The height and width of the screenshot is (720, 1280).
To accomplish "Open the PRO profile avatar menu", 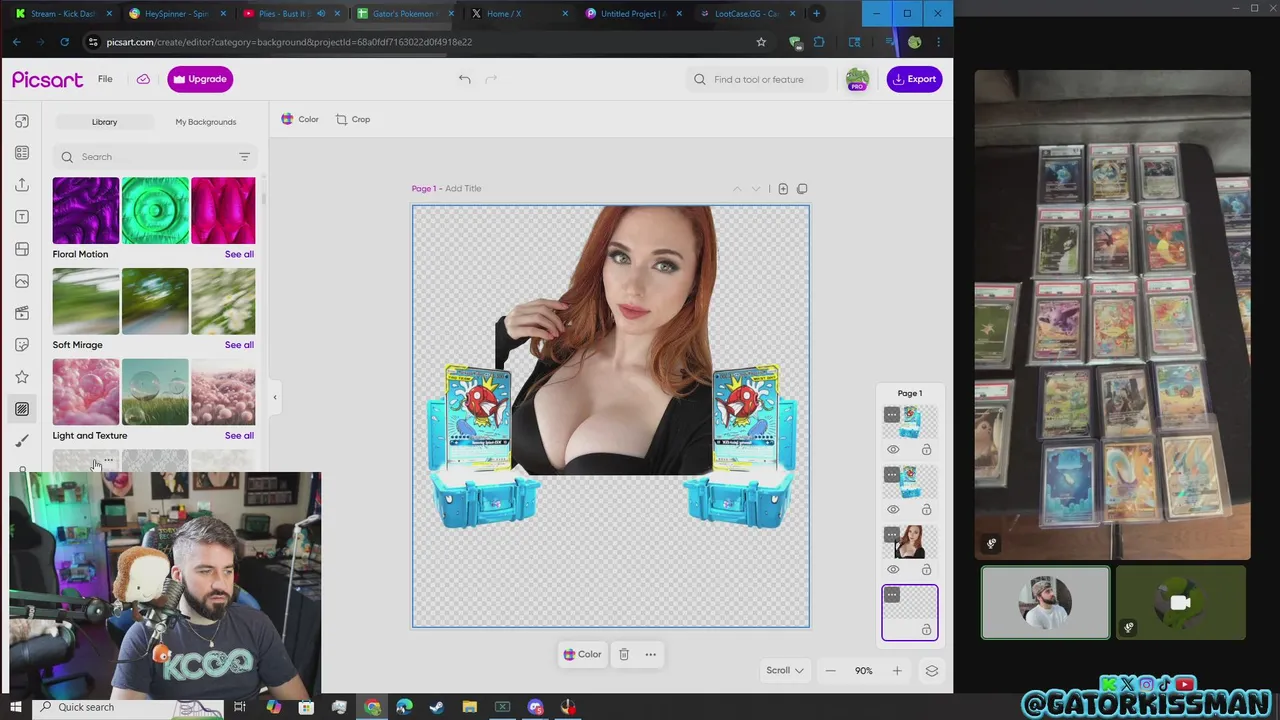I will coord(857,79).
